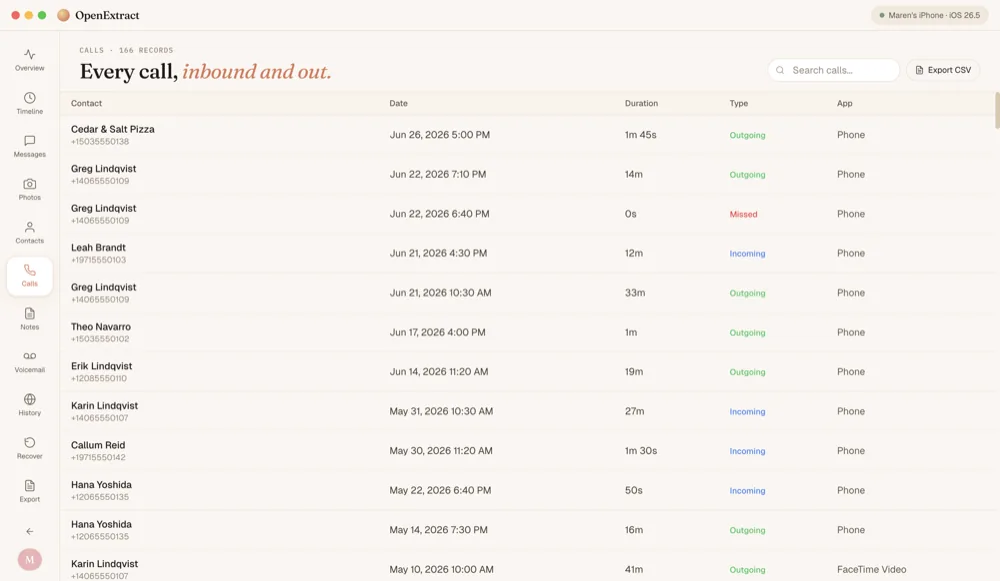Select Greg Lindqvist call at 7:10 PM
The width and height of the screenshot is (1000, 581).
point(527,174)
